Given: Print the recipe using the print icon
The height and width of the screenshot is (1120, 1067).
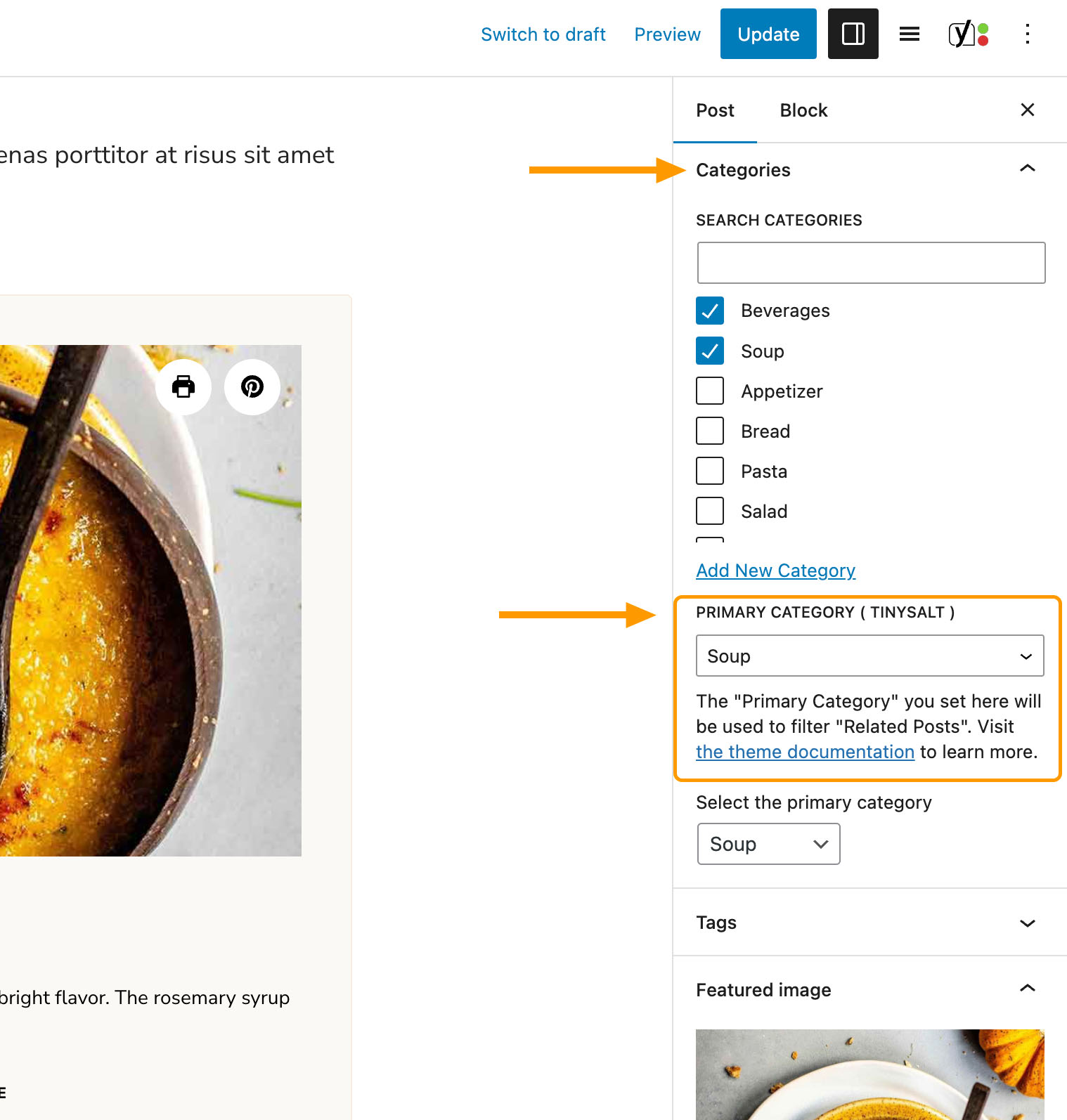Looking at the screenshot, I should (x=183, y=386).
